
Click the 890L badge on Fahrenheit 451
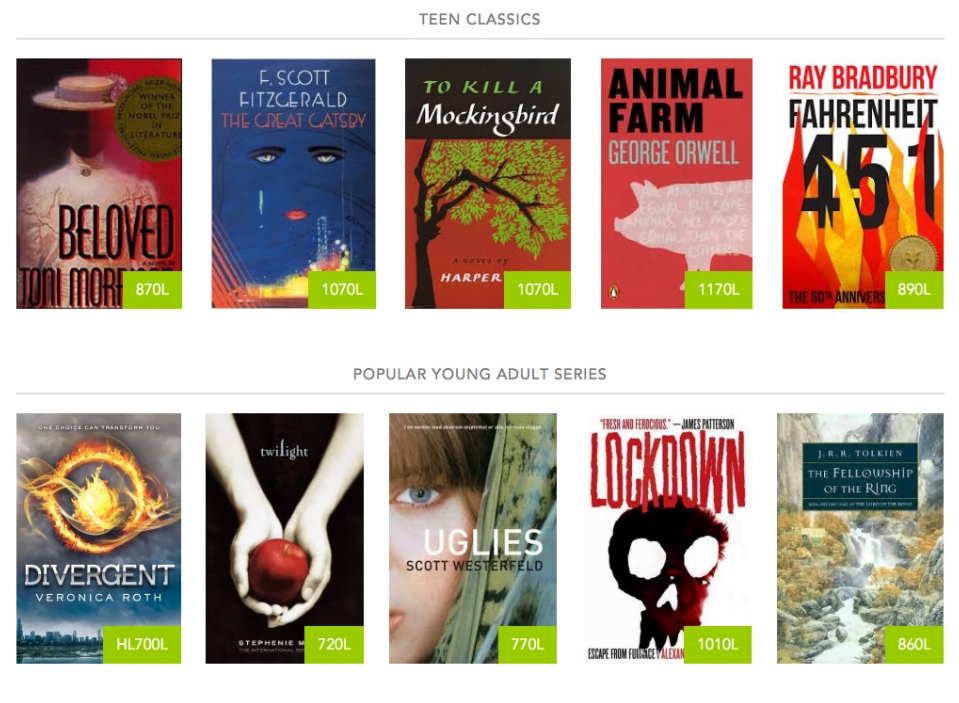pos(914,290)
